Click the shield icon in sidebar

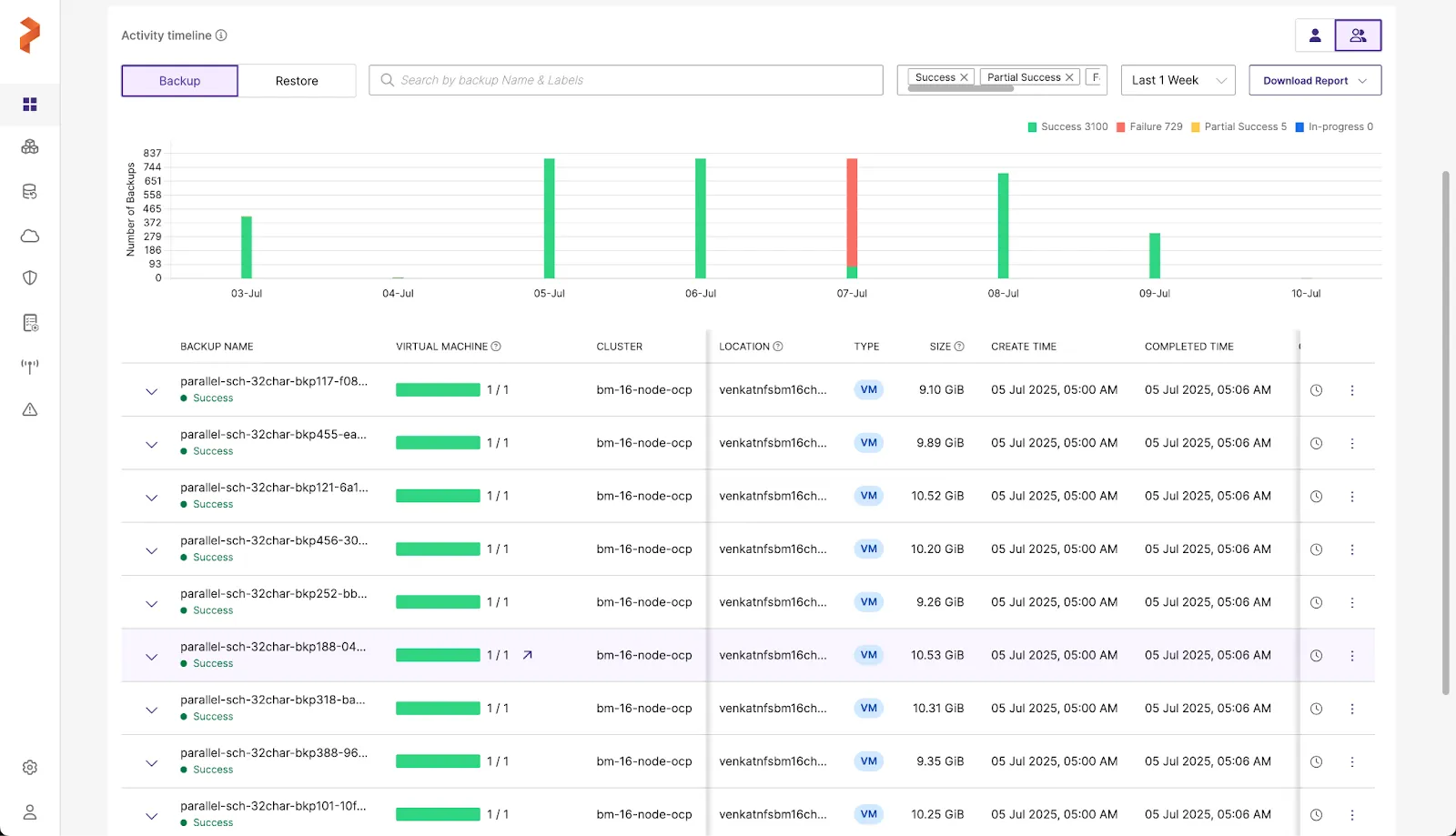[30, 278]
